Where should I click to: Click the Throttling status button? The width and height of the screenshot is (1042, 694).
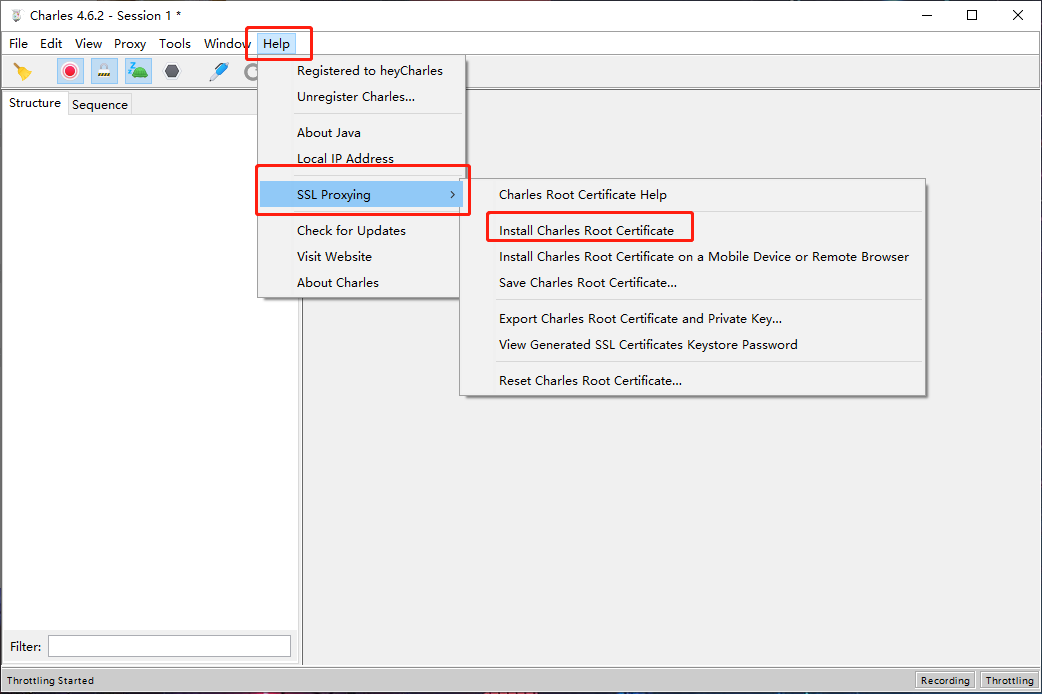click(x=1009, y=680)
